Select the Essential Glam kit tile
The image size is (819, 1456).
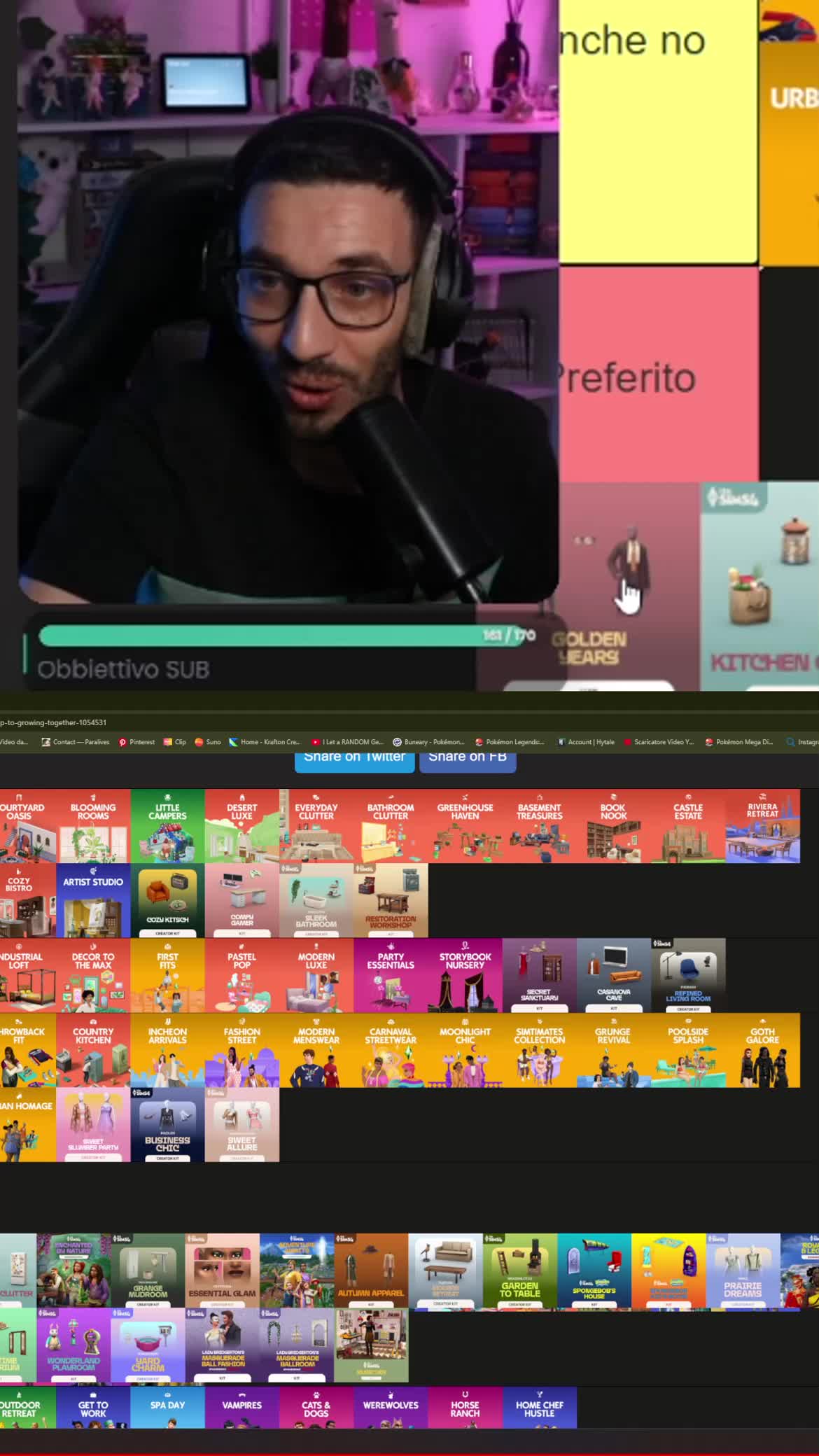(x=222, y=1271)
